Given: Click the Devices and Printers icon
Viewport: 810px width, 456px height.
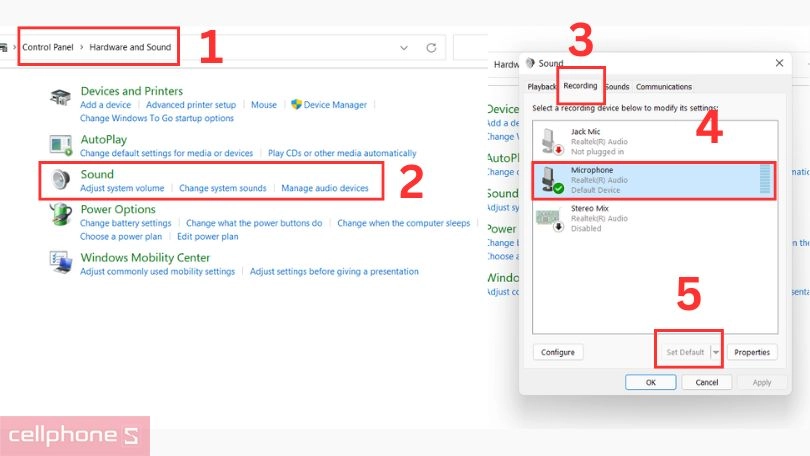Looking at the screenshot, I should pyautogui.click(x=62, y=97).
